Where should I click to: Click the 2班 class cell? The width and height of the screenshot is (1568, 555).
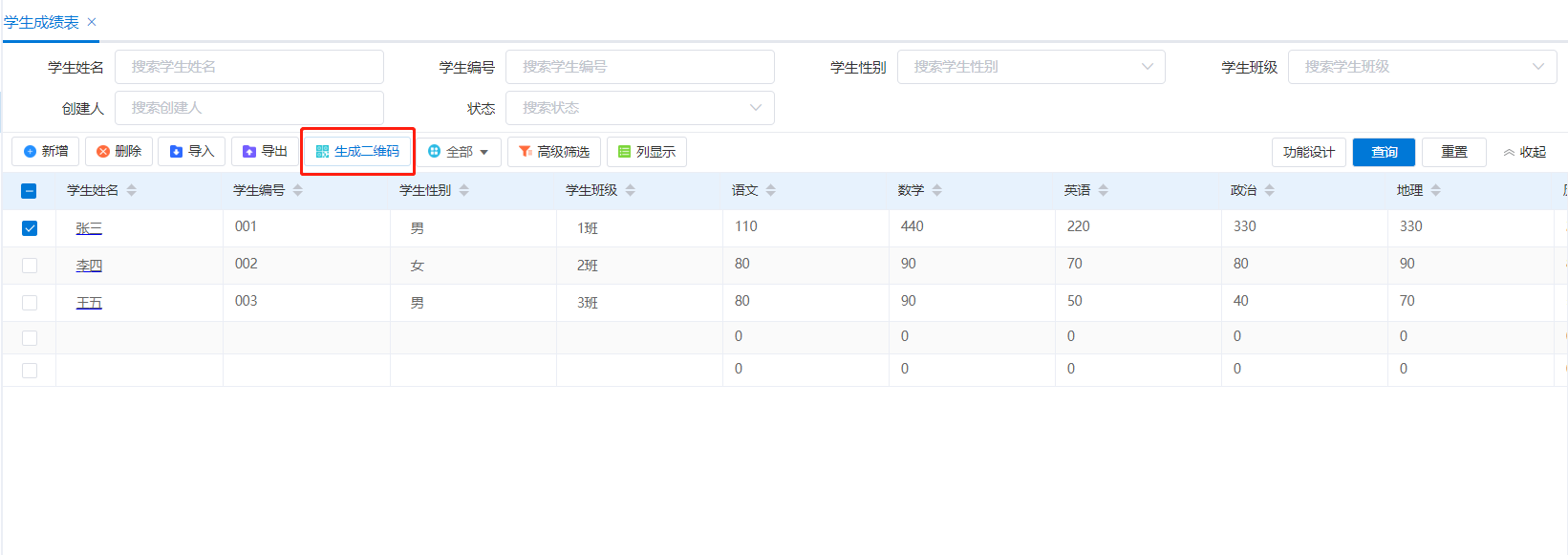tap(588, 266)
